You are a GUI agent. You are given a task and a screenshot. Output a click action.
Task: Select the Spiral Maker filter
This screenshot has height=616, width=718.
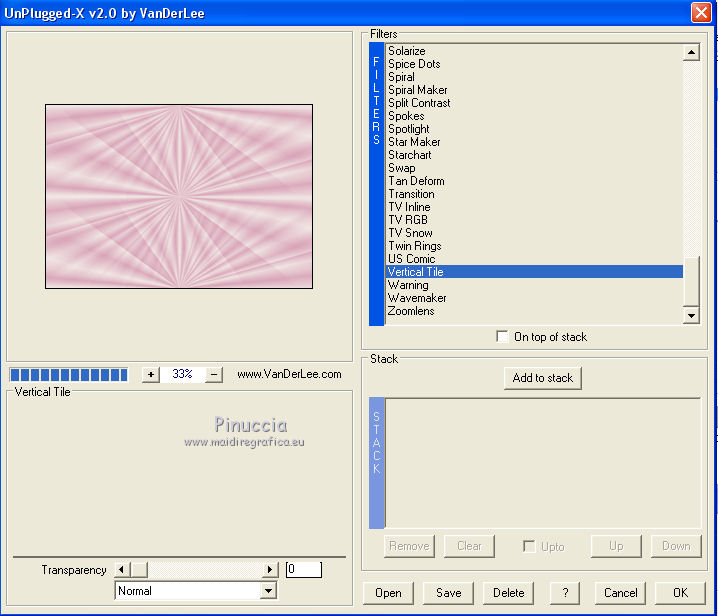click(534, 90)
